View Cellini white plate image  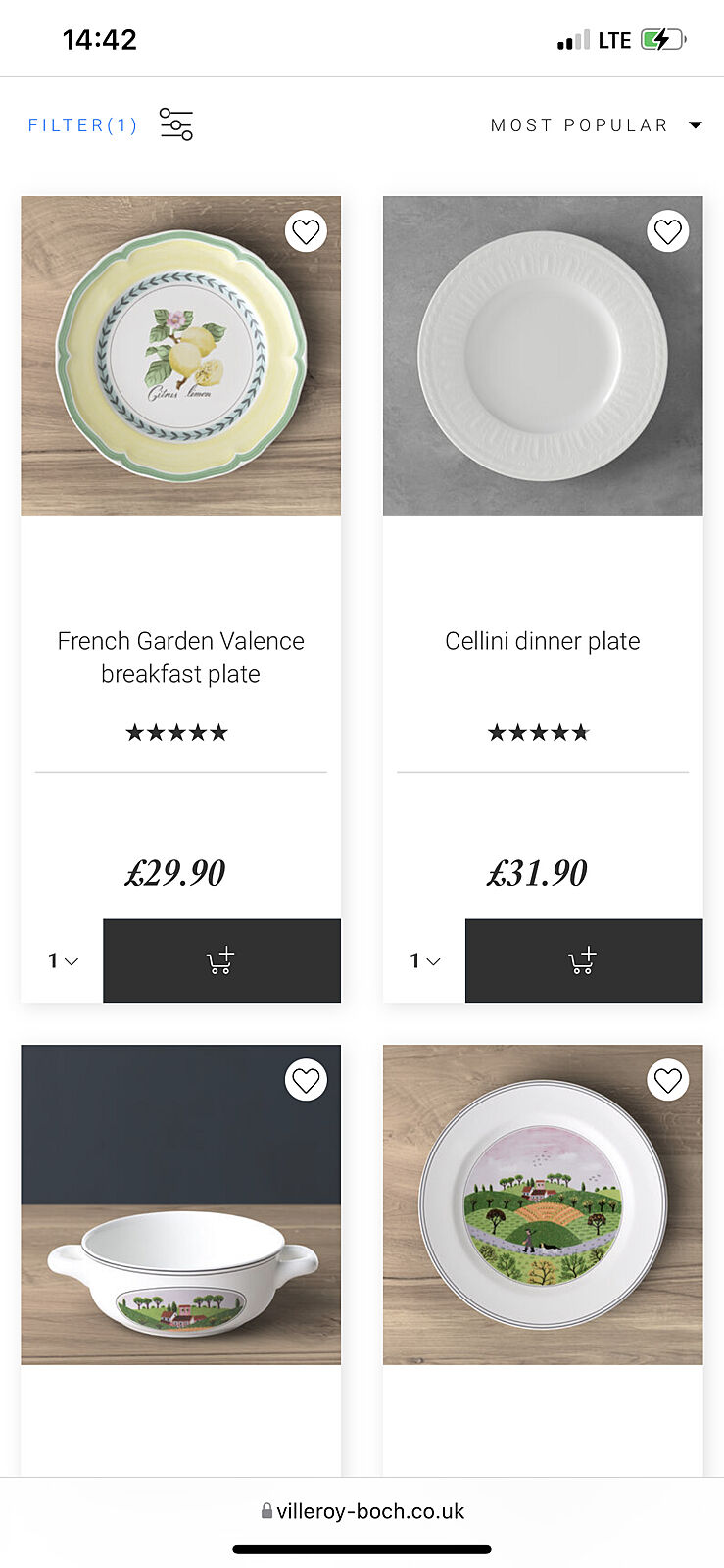pos(543,356)
